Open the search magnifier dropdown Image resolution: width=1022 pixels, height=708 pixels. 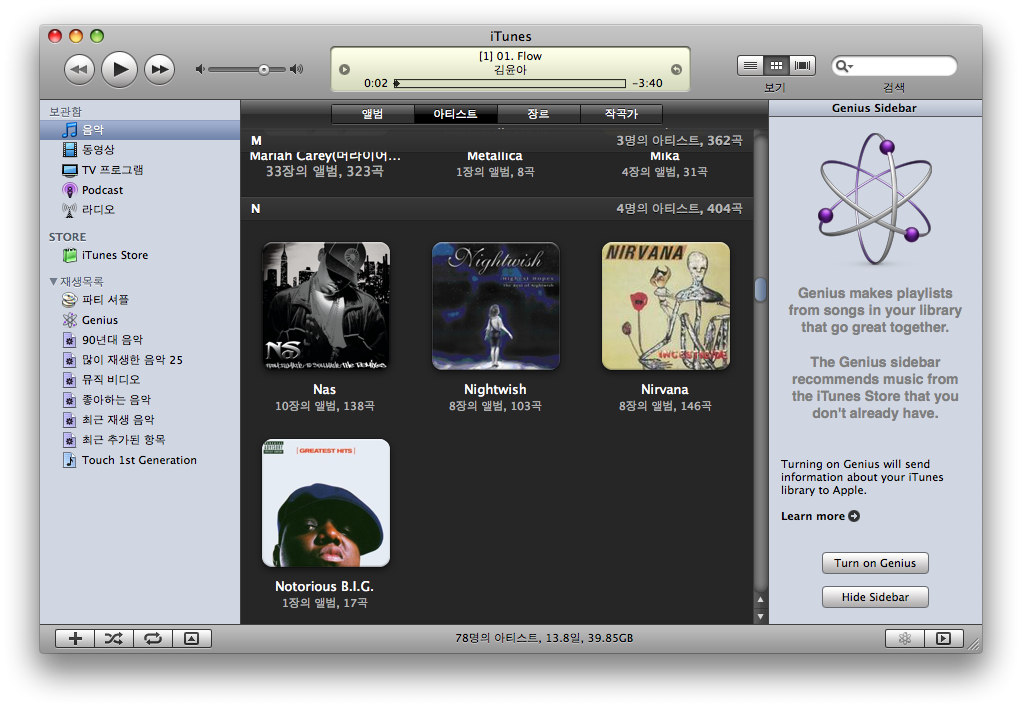coord(845,66)
